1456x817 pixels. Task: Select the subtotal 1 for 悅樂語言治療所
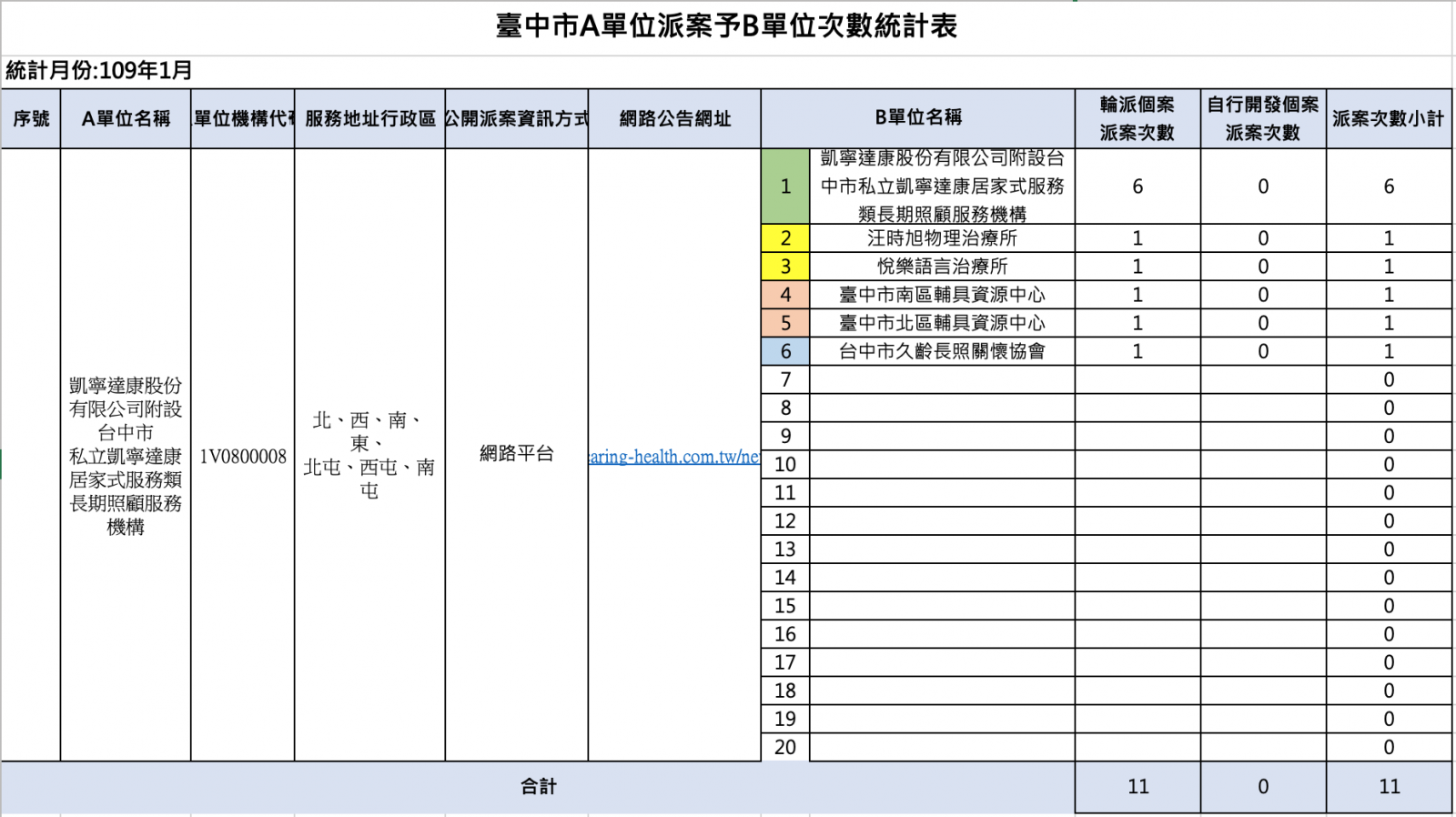click(1389, 267)
